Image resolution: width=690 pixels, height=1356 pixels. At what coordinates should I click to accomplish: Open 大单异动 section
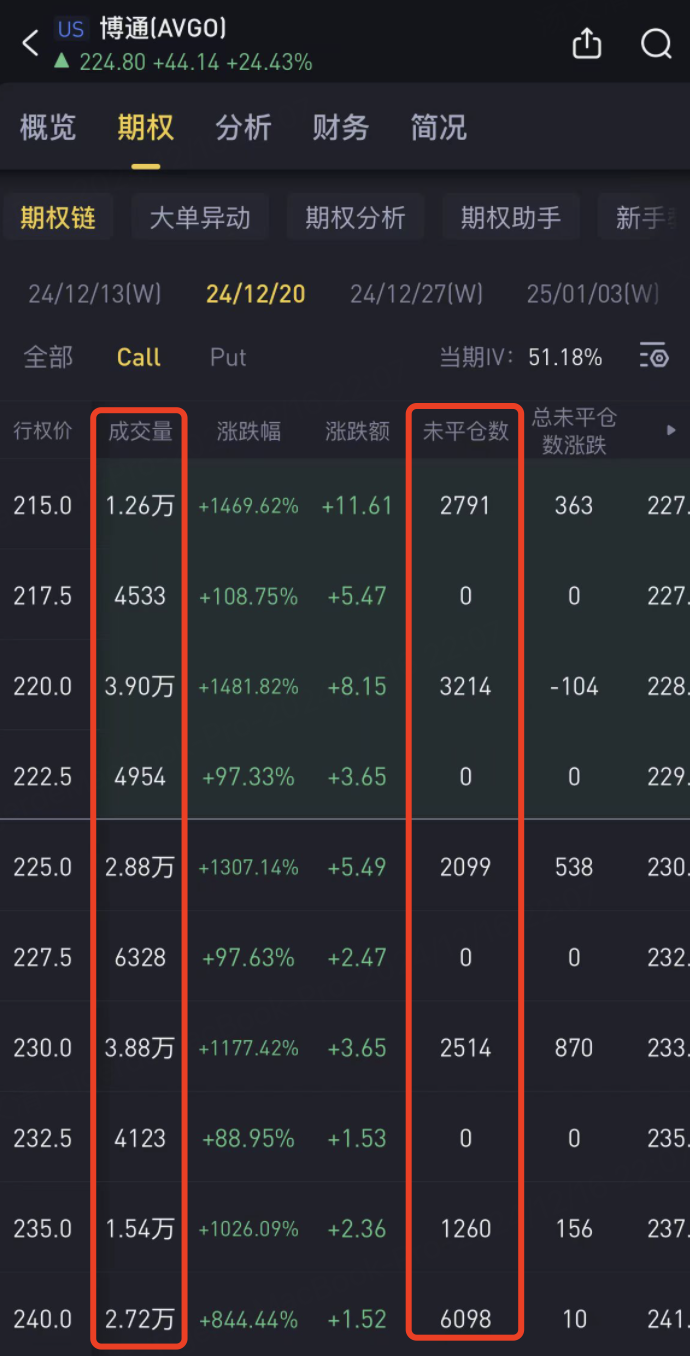coord(200,217)
